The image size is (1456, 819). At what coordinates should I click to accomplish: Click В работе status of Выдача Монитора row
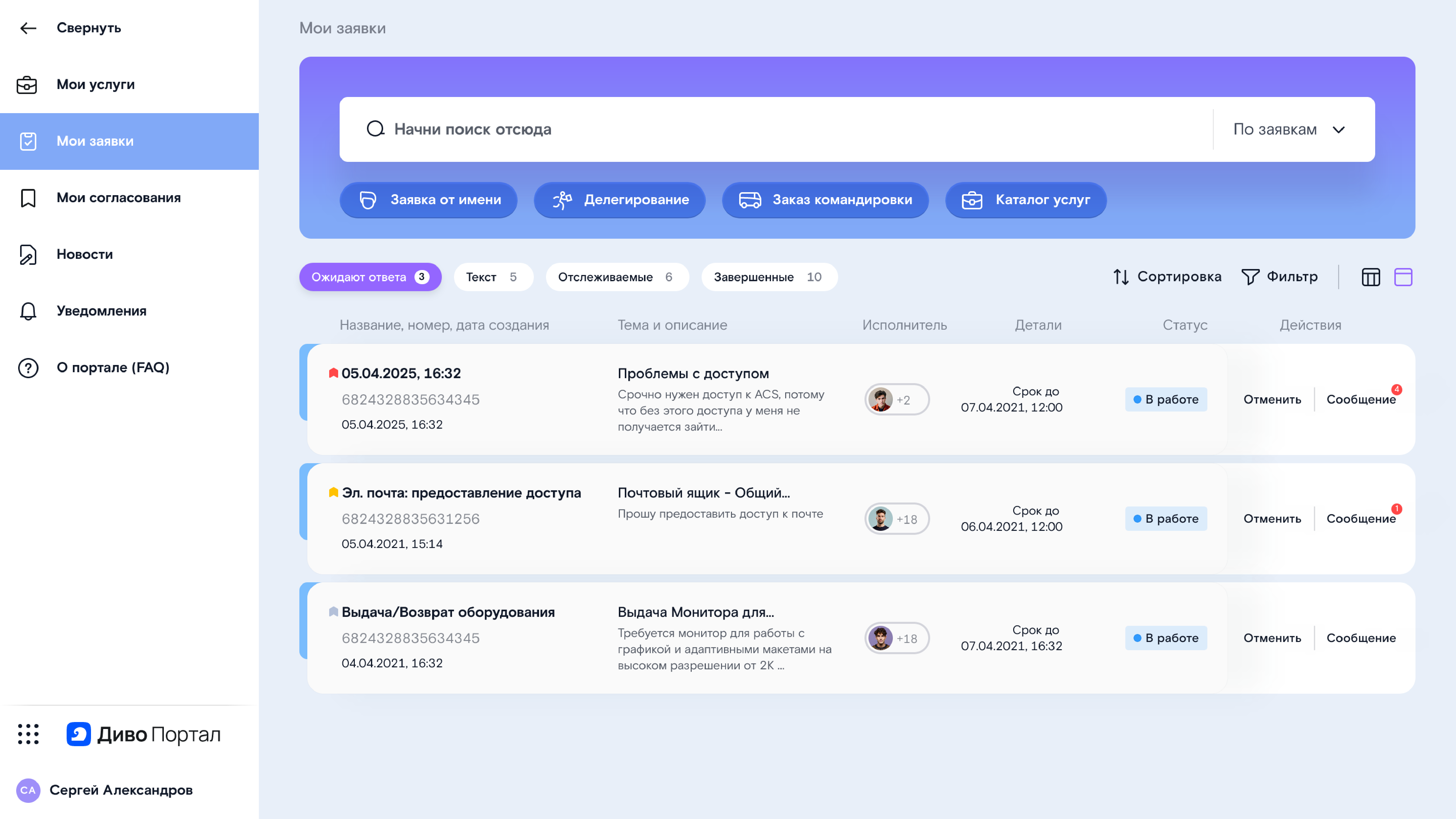click(1166, 638)
